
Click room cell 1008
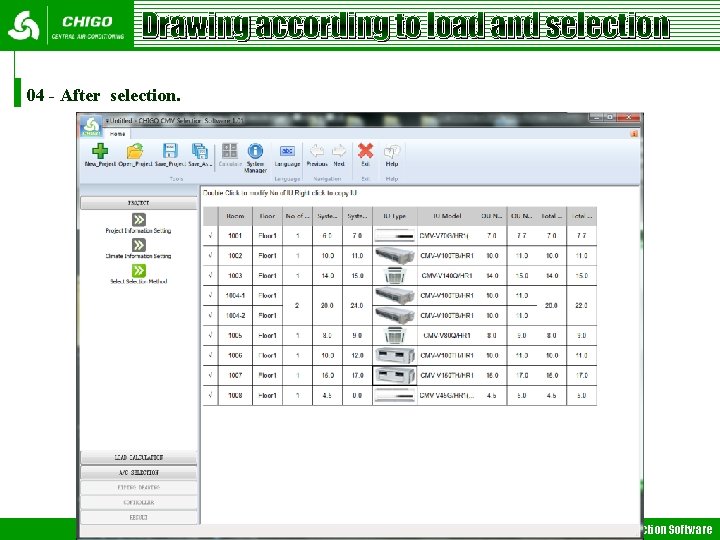[235, 395]
